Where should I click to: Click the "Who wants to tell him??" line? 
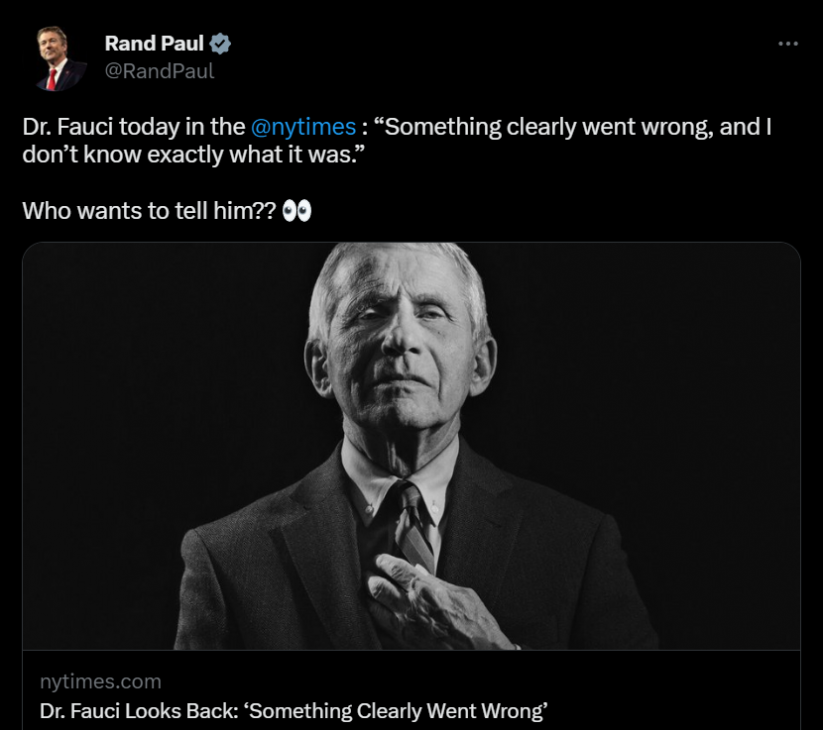148,212
